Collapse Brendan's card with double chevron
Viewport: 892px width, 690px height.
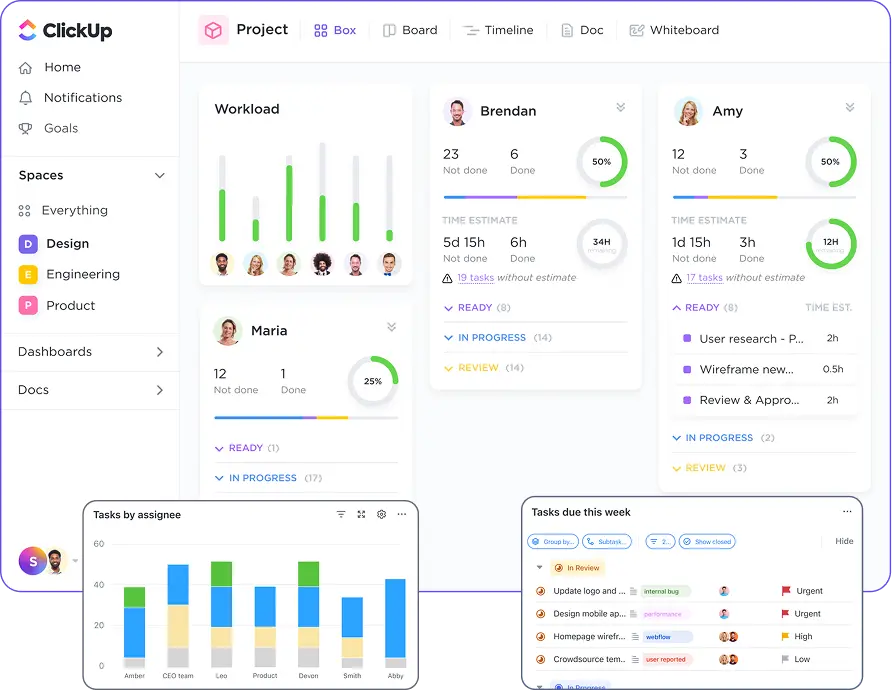621,107
